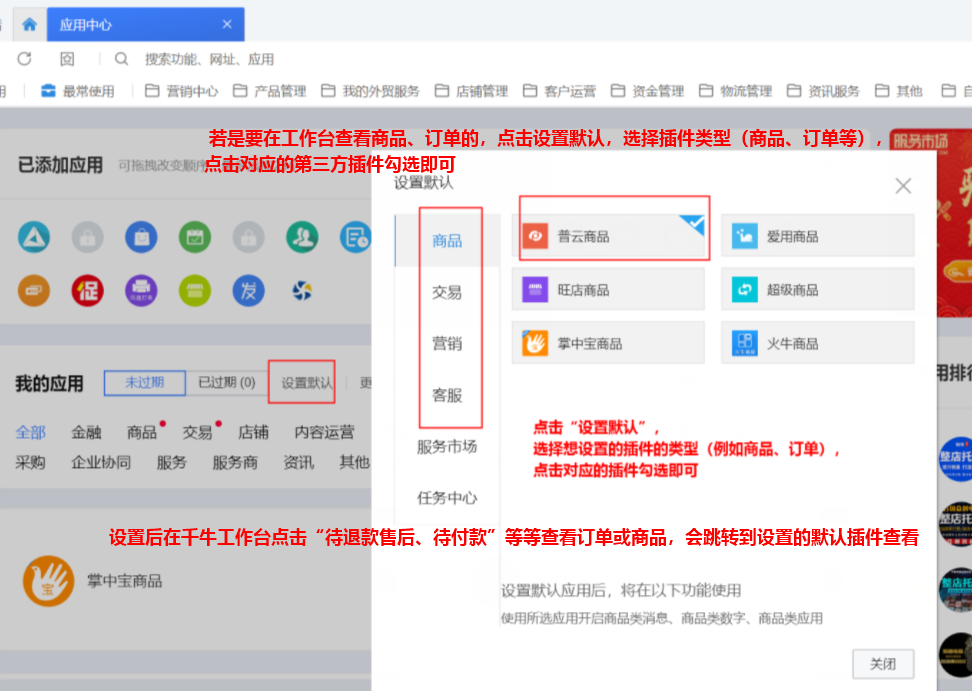972x691 pixels.
Task: Click the refresh icon in the toolbar
Action: click(24, 59)
